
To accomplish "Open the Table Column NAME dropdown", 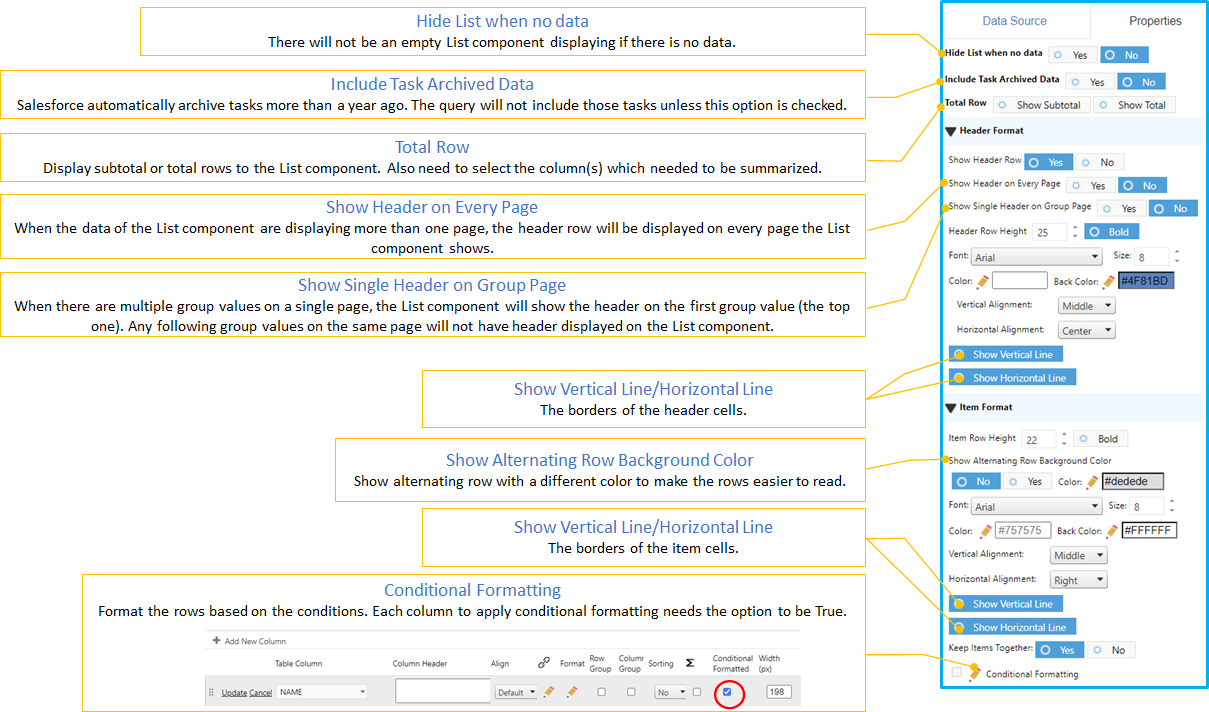I will (322, 692).
